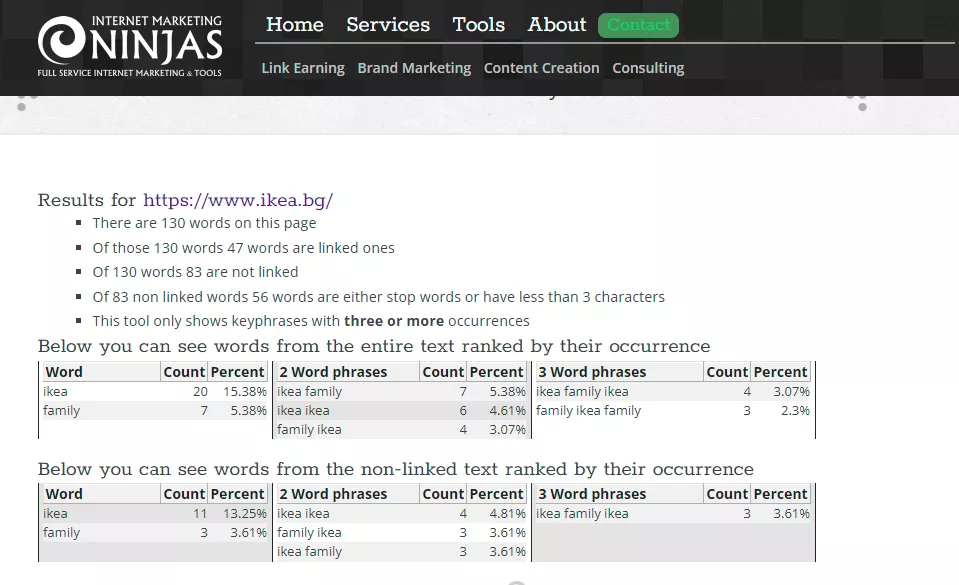Click the green Contact button
The width and height of the screenshot is (959, 585).
[x=639, y=25]
